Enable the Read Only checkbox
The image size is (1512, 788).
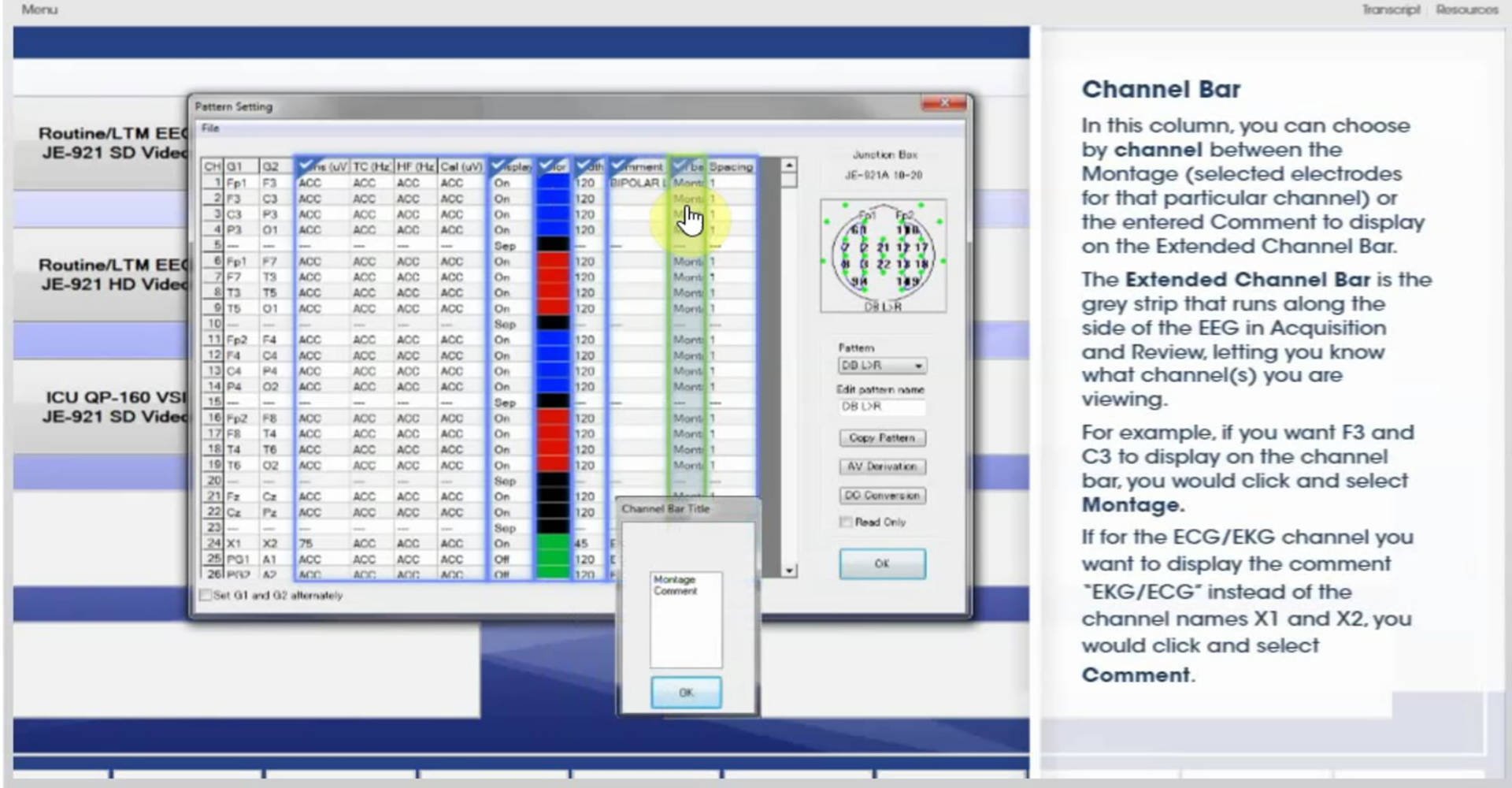(x=846, y=522)
